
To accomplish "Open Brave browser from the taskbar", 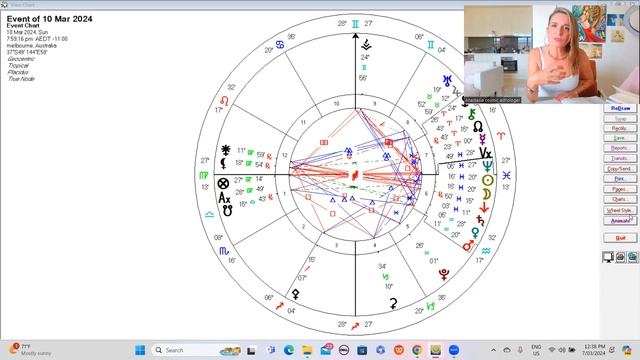I will coord(399,350).
